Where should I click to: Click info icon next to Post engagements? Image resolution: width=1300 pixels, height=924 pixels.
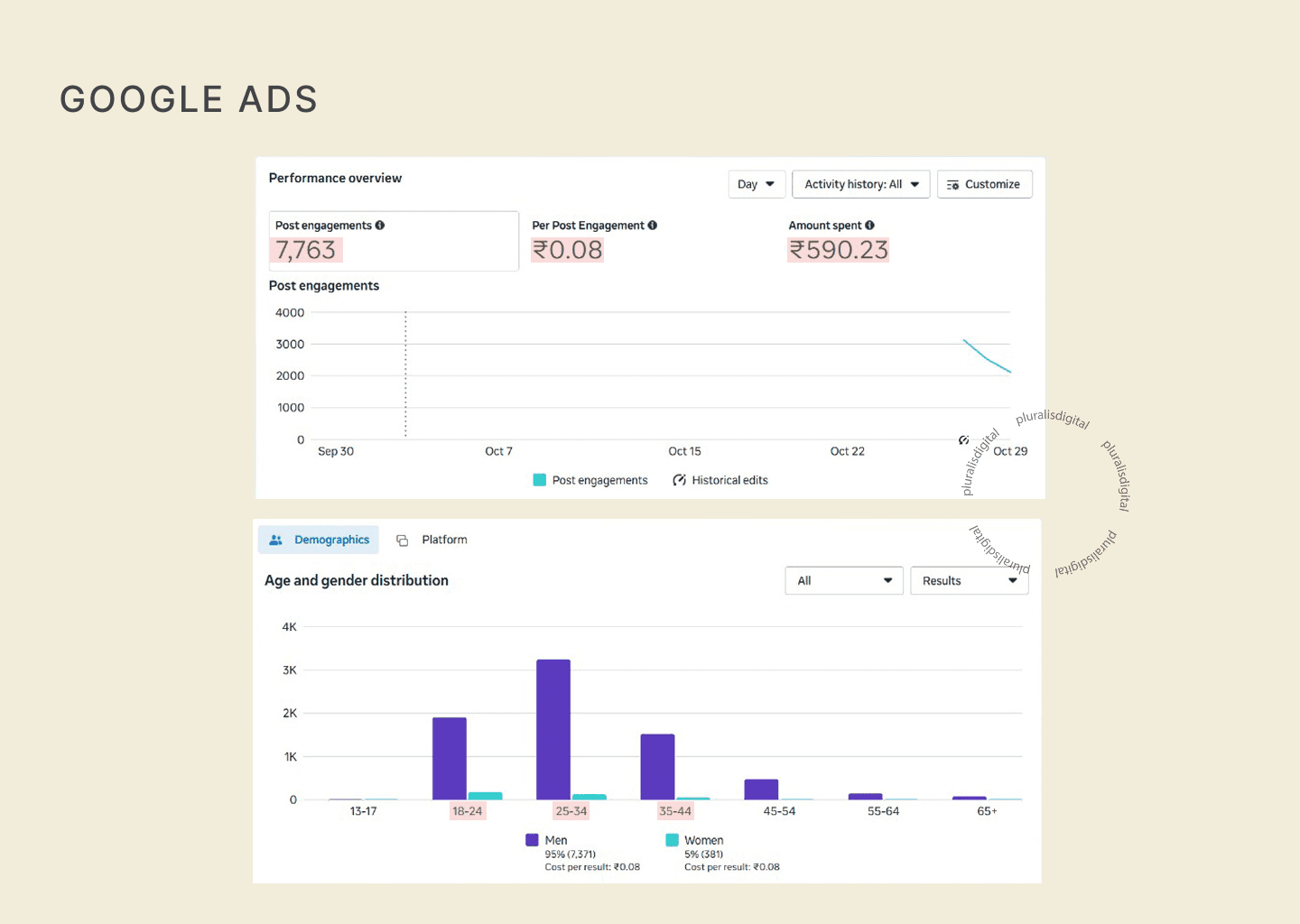click(380, 226)
